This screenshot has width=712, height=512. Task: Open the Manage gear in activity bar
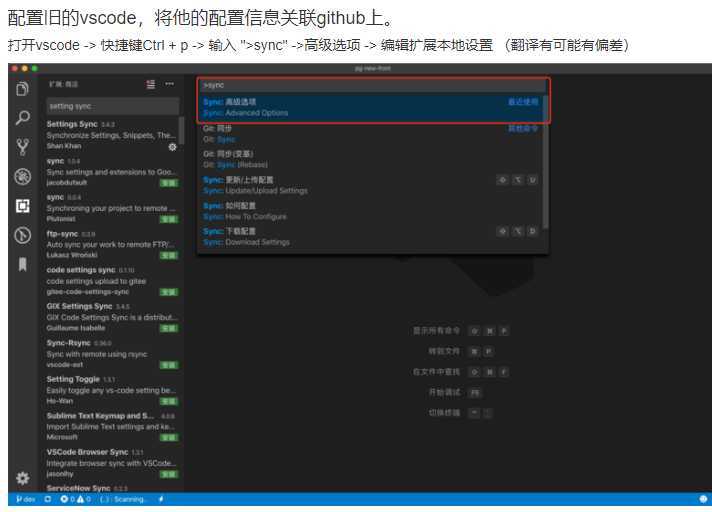[23, 478]
